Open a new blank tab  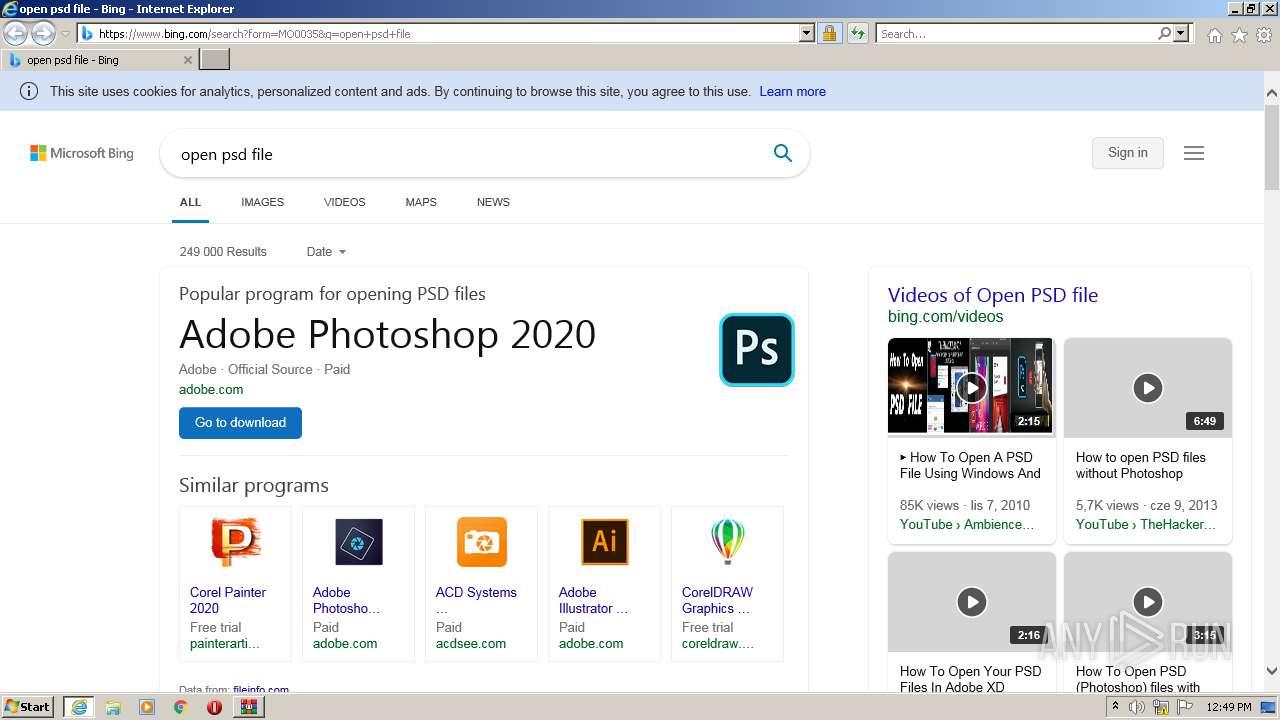[215, 60]
